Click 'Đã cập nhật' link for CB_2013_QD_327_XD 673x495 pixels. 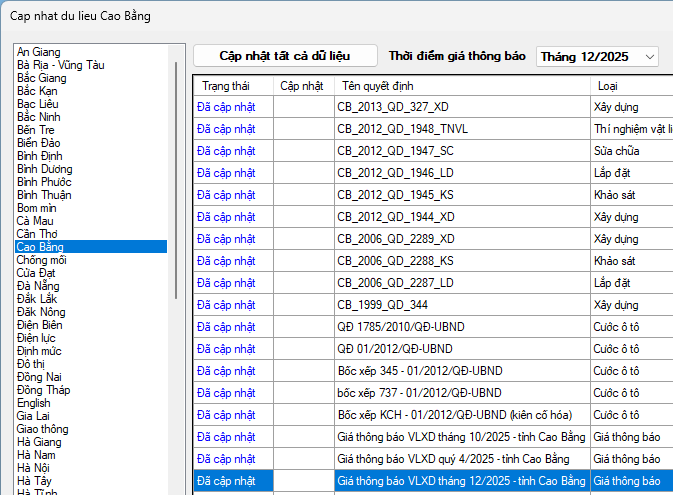tap(226, 107)
